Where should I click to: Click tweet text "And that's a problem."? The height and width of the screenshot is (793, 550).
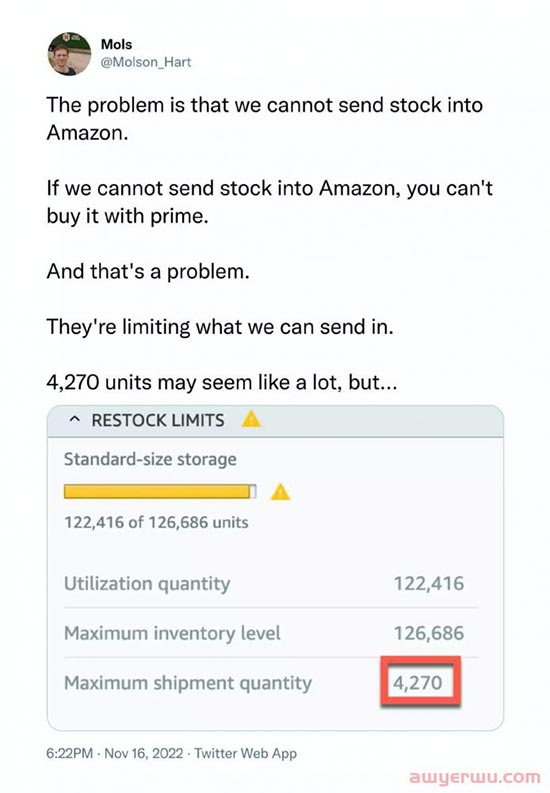click(148, 272)
